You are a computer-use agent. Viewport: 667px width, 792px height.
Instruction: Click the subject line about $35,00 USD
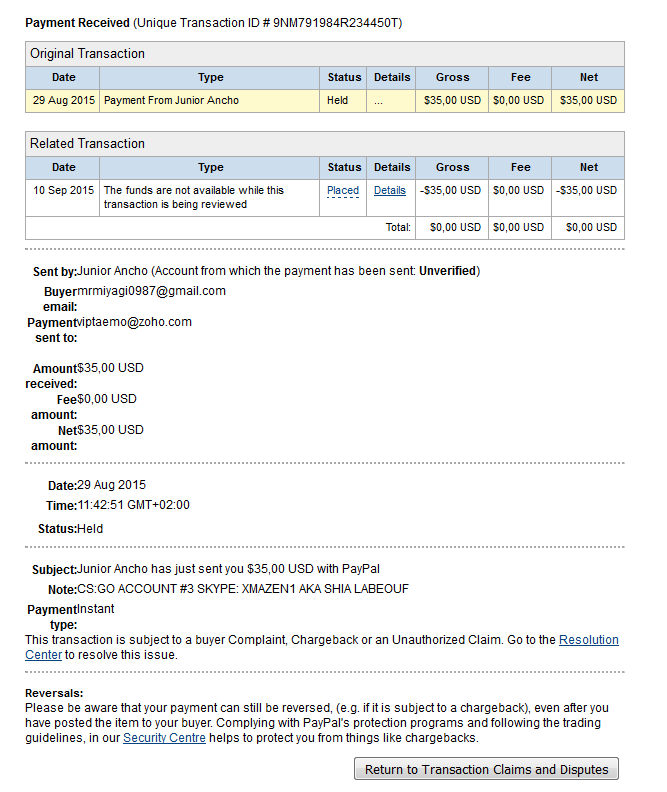pos(228,569)
